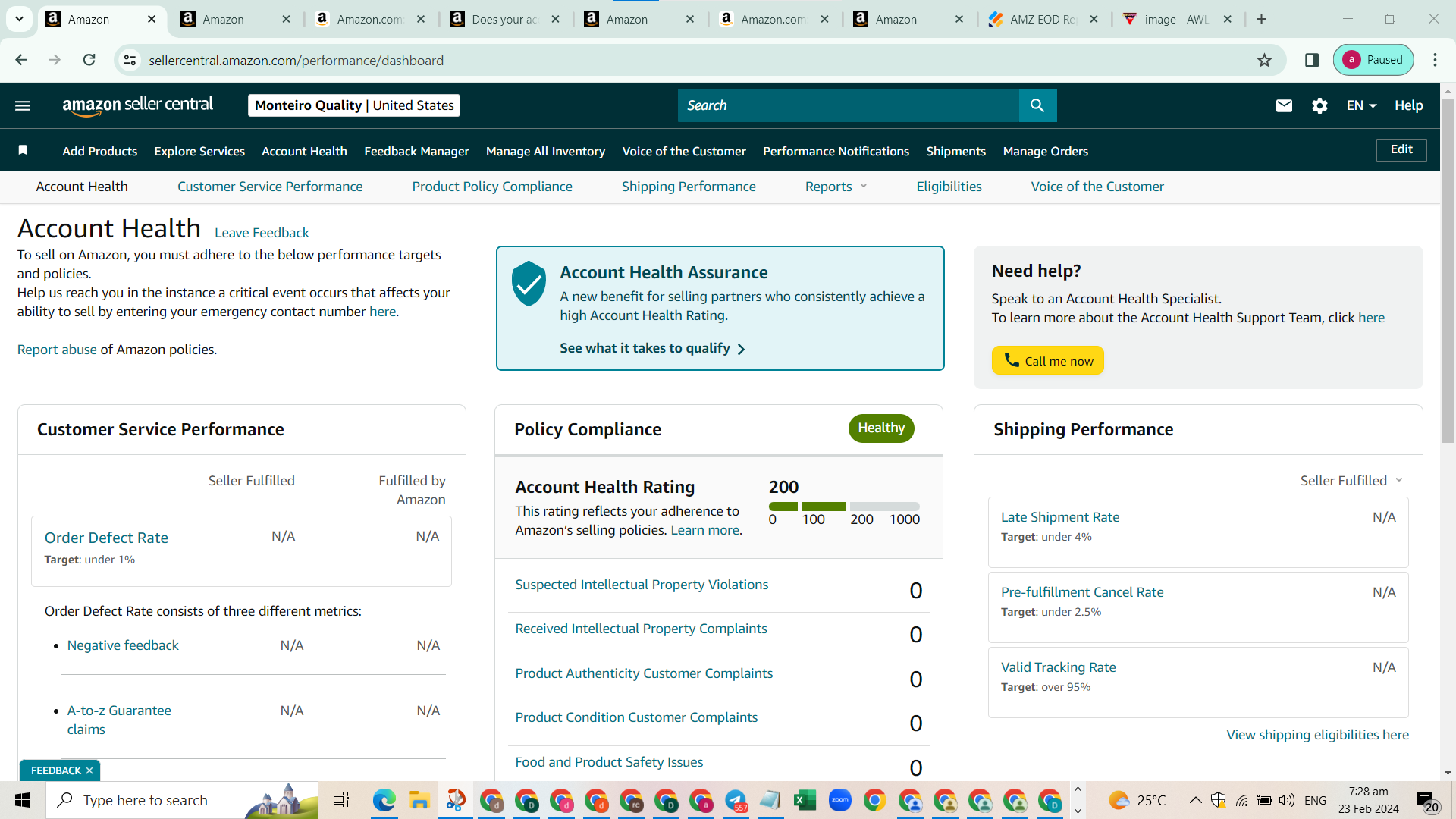Open the tab search dropdown arrow
The width and height of the screenshot is (1456, 819).
click(19, 19)
